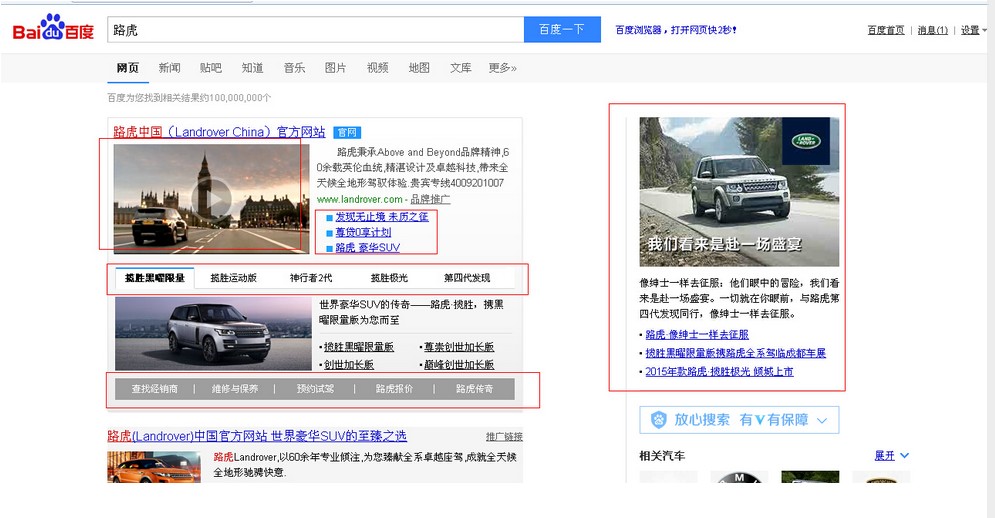
Task: Switch to the 贴吧 tab
Action: [x=211, y=68]
